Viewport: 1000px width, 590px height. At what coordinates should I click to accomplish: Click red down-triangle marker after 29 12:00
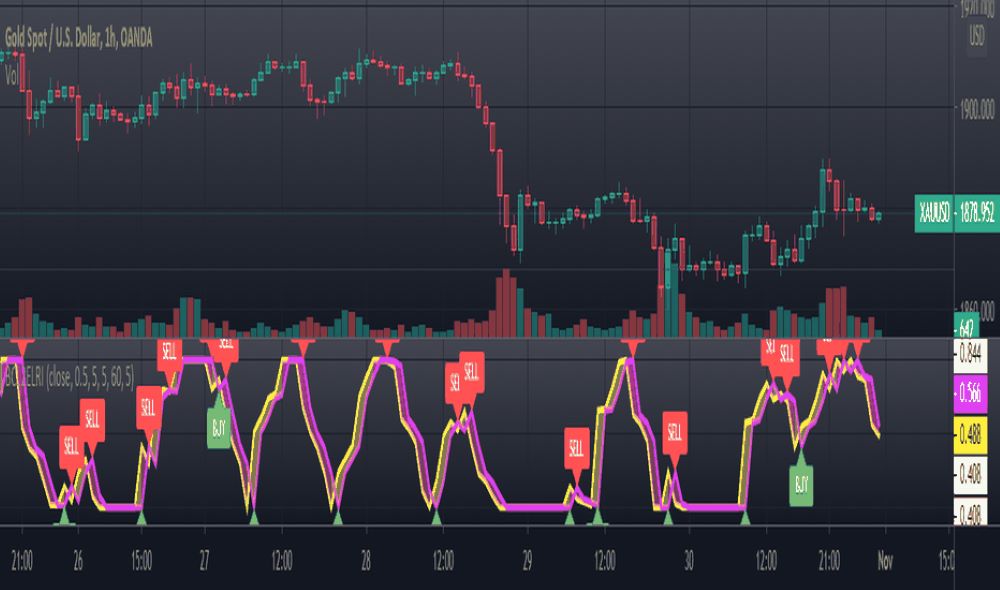[628, 346]
